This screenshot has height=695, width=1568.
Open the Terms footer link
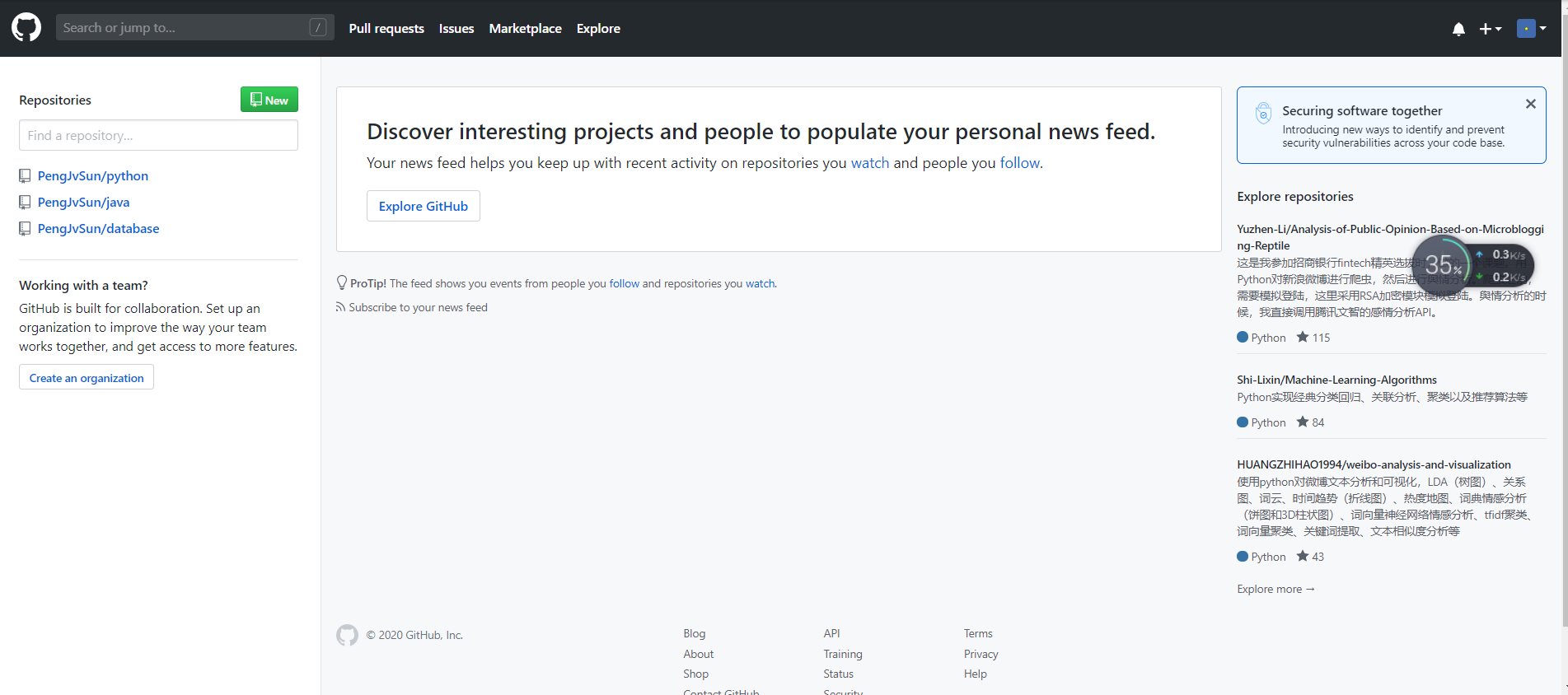(978, 634)
